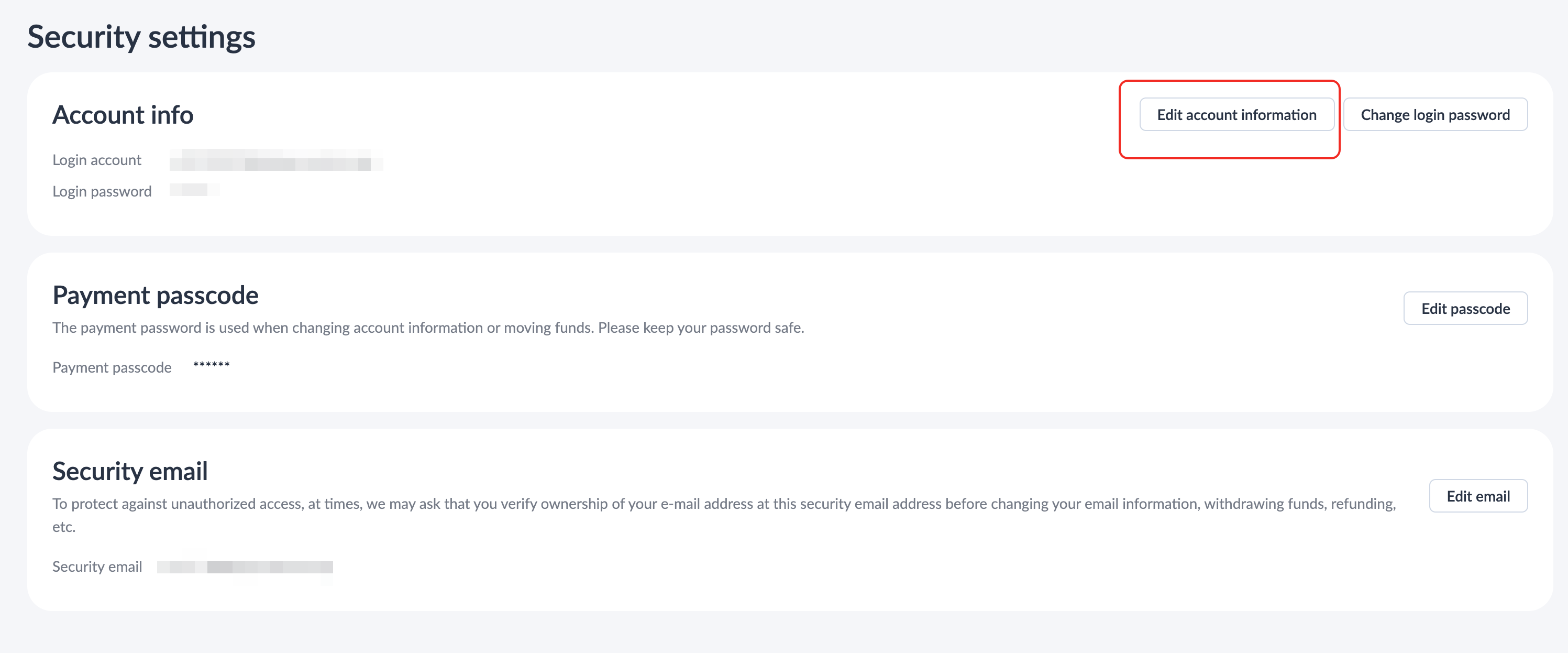Click the payment password usage sentence
This screenshot has height=653, width=1568.
click(323, 328)
